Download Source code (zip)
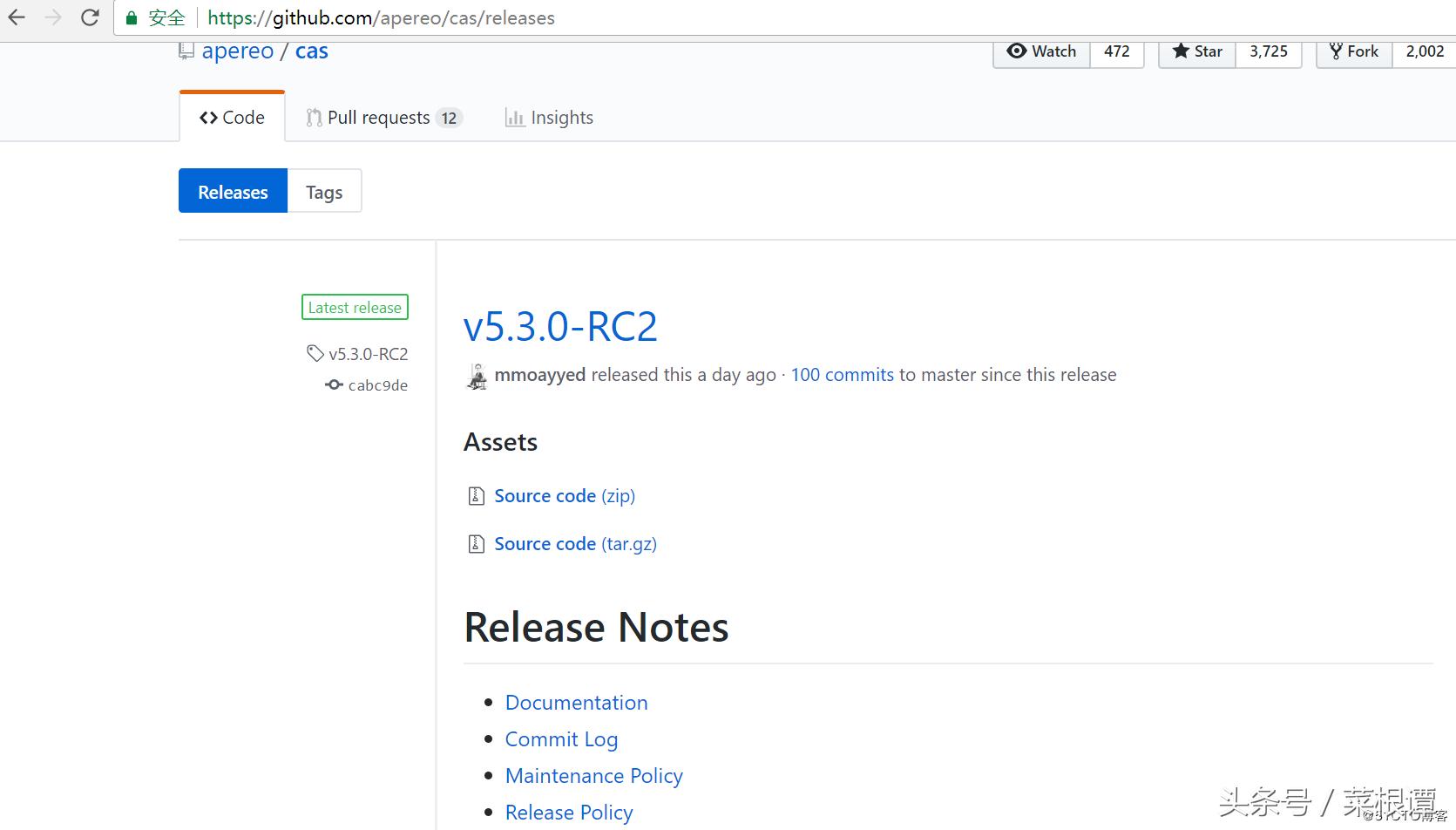This screenshot has height=830, width=1456. tap(565, 496)
